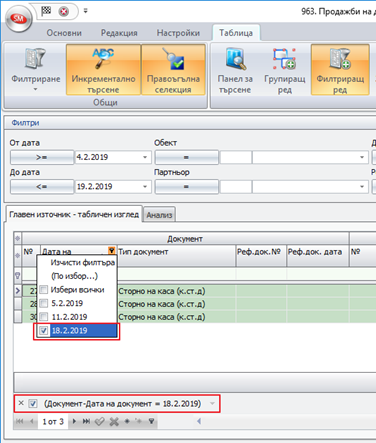Click the red cross quick access icon
The image size is (376, 443).
(63, 12)
